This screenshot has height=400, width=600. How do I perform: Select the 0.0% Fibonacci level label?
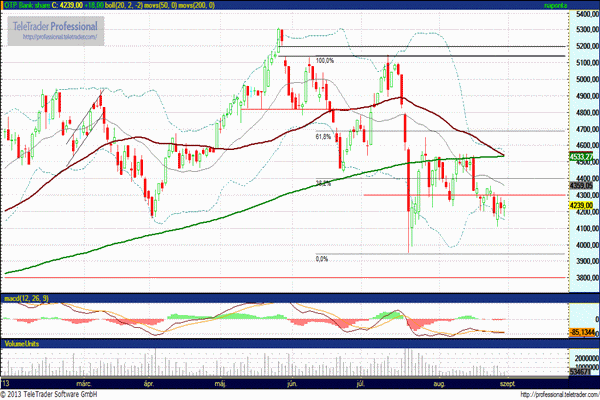tap(322, 259)
